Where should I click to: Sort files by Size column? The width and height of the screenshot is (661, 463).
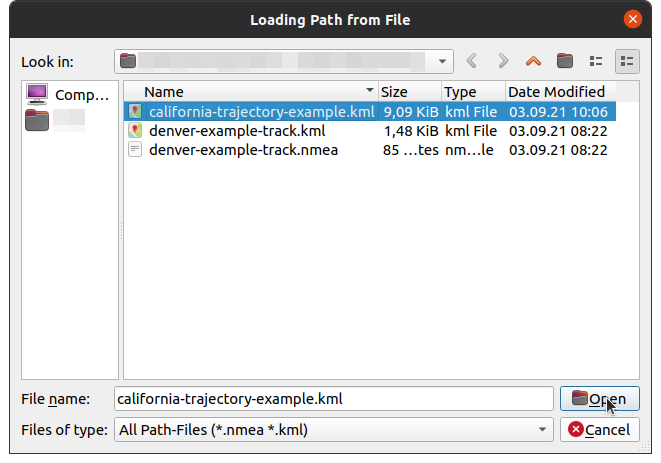pos(408,91)
